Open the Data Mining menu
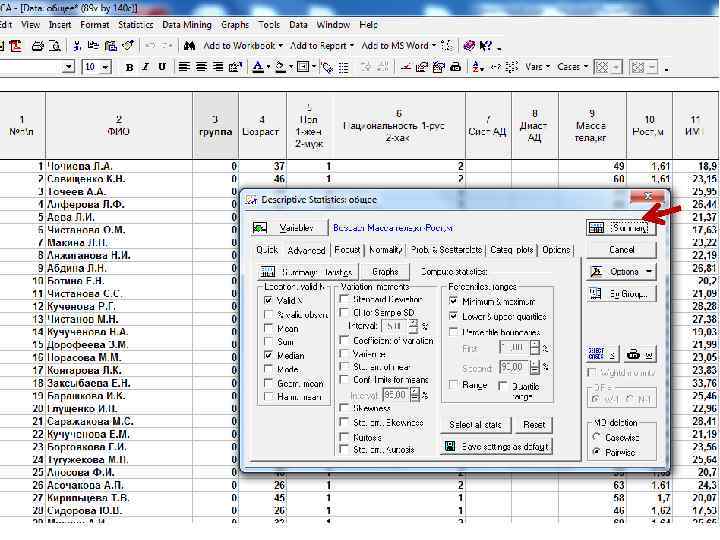This screenshot has width=720, height=540. tap(187, 25)
